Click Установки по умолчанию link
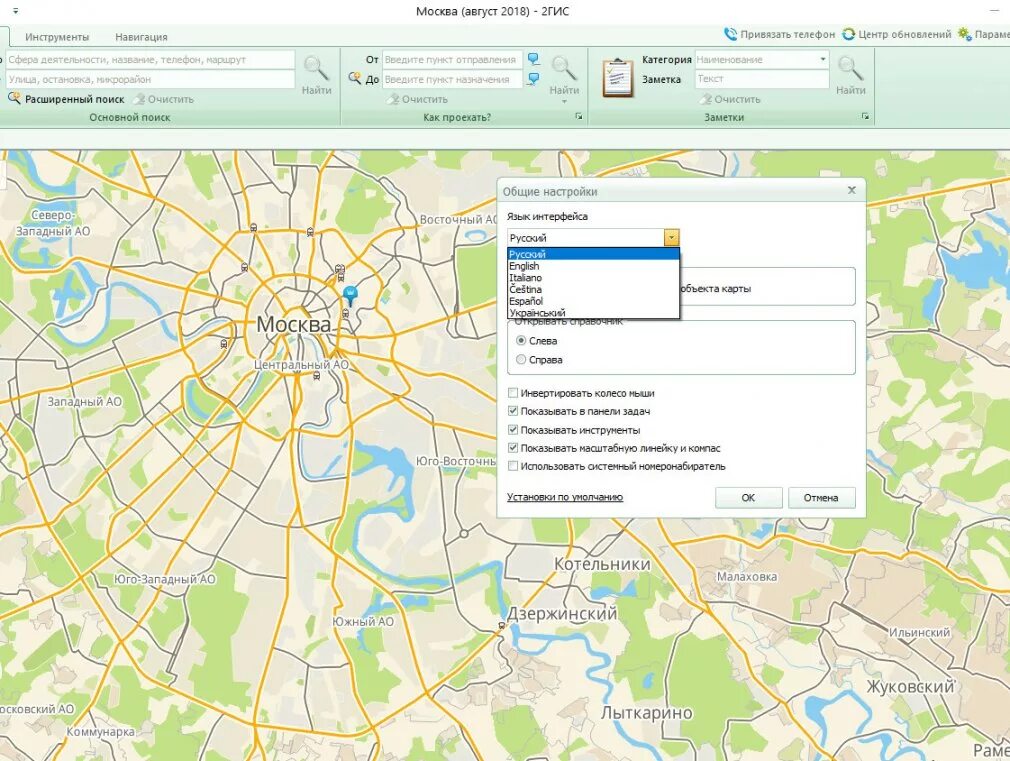 coord(565,497)
